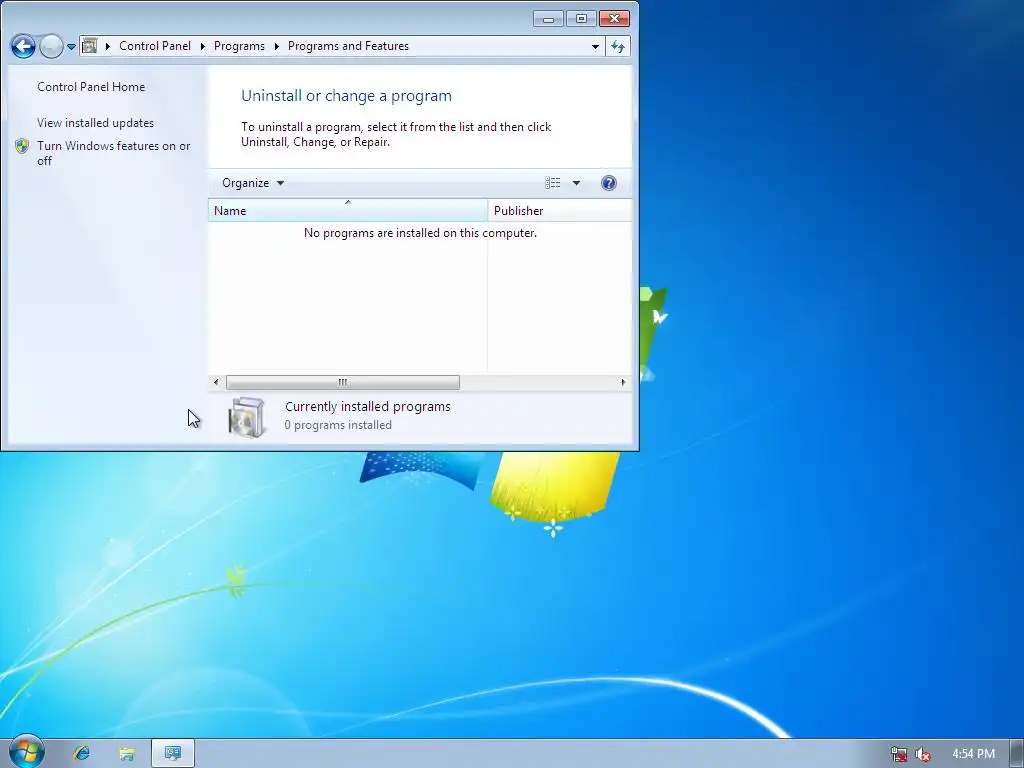Click the Show desktop button
The height and width of the screenshot is (768, 1024).
(1017, 754)
